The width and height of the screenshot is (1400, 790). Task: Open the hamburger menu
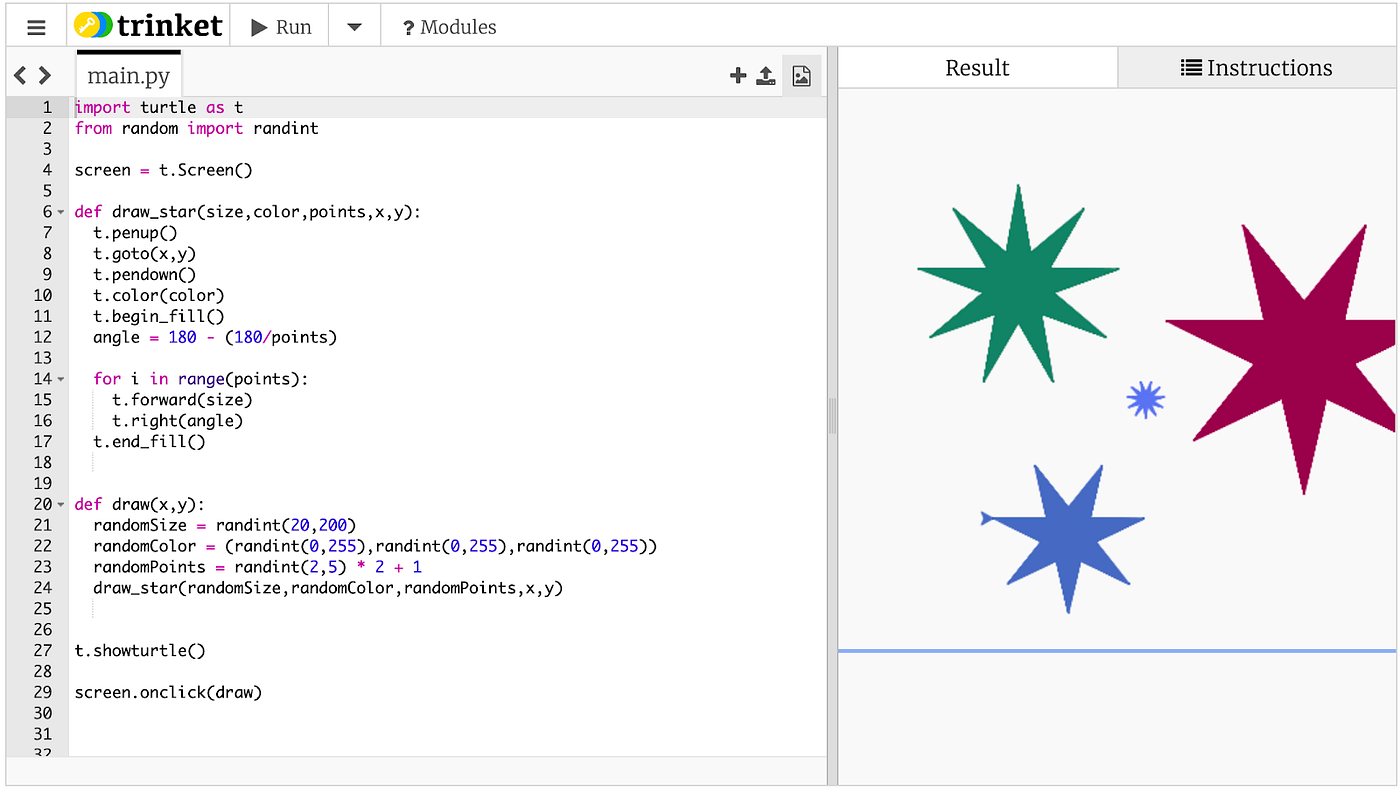[36, 26]
